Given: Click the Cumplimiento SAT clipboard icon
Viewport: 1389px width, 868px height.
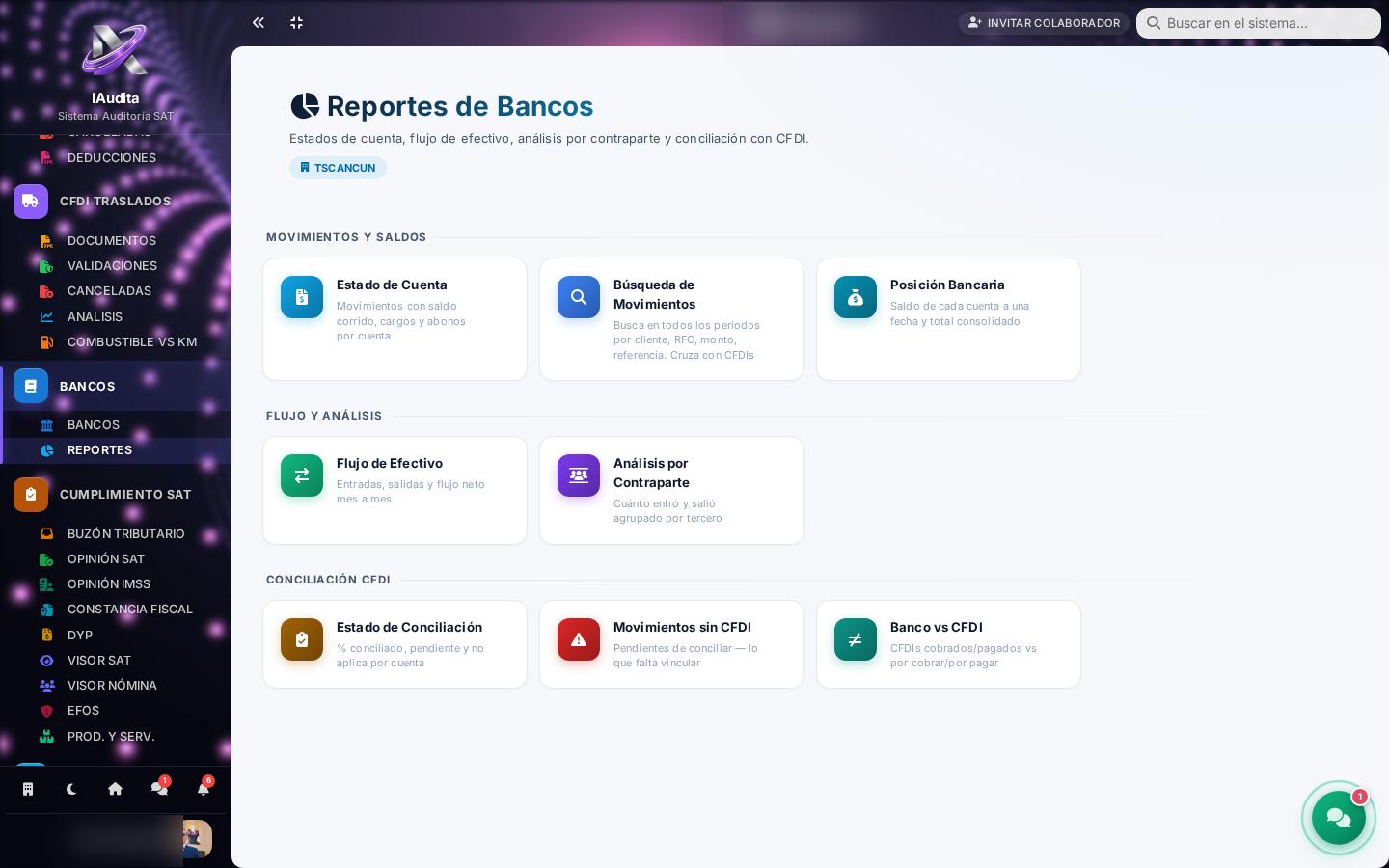Looking at the screenshot, I should pyautogui.click(x=31, y=495).
